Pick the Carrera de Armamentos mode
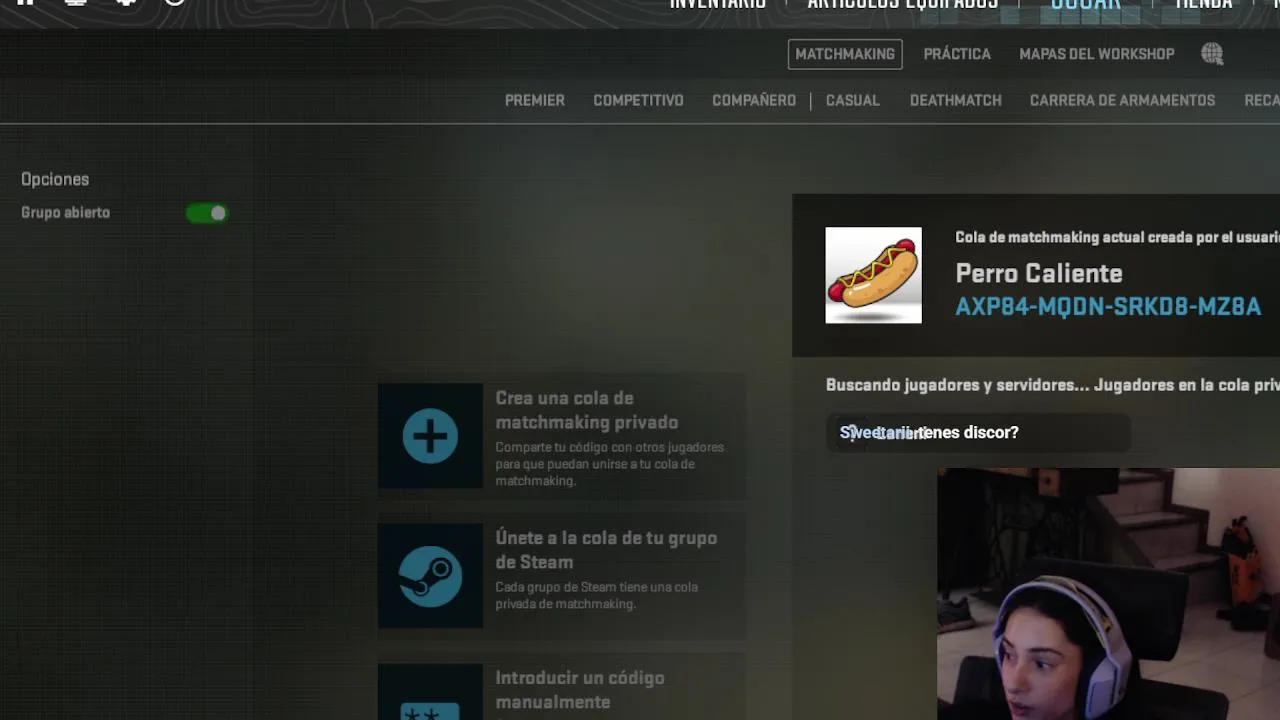The height and width of the screenshot is (720, 1280). [1122, 100]
